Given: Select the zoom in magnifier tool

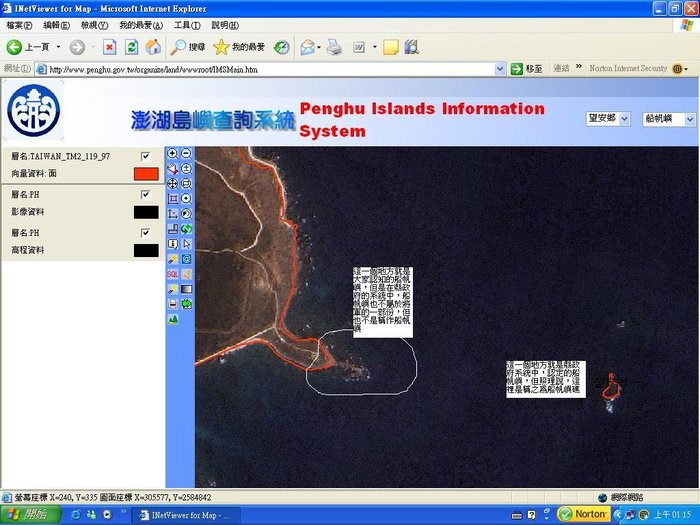Looking at the screenshot, I should point(173,154).
